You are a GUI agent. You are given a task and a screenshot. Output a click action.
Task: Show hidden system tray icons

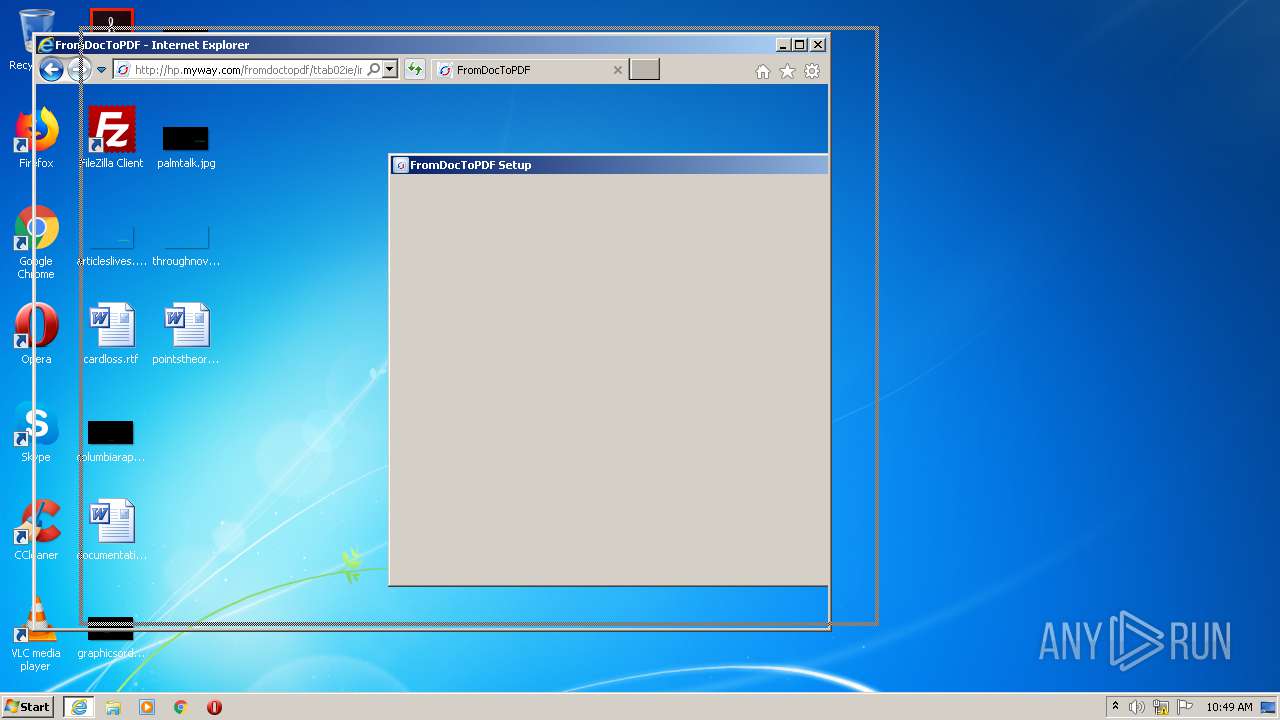click(x=1115, y=707)
